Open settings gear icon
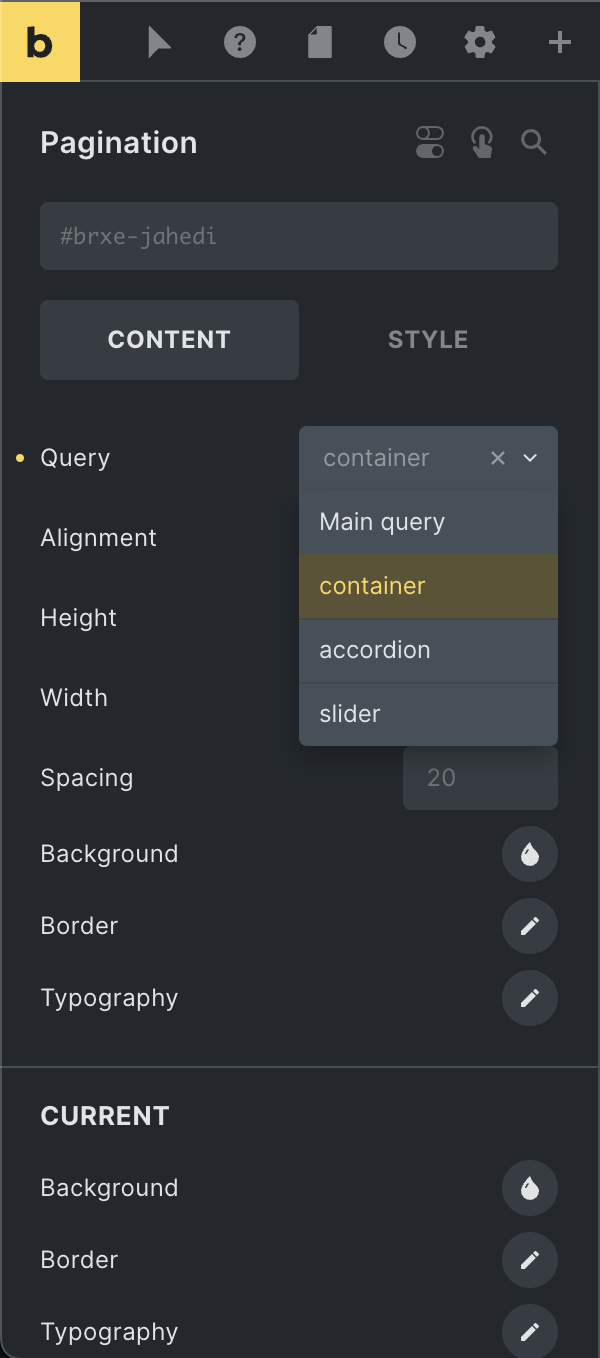This screenshot has height=1358, width=600. point(480,42)
